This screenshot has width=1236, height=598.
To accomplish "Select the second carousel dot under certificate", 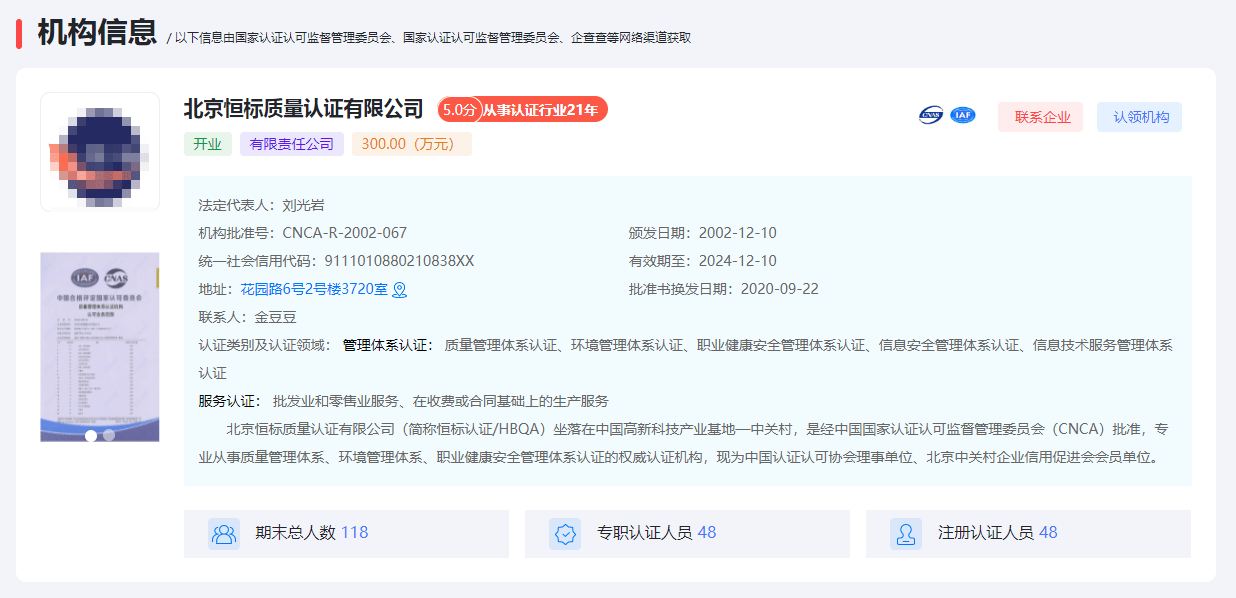I will pyautogui.click(x=109, y=435).
